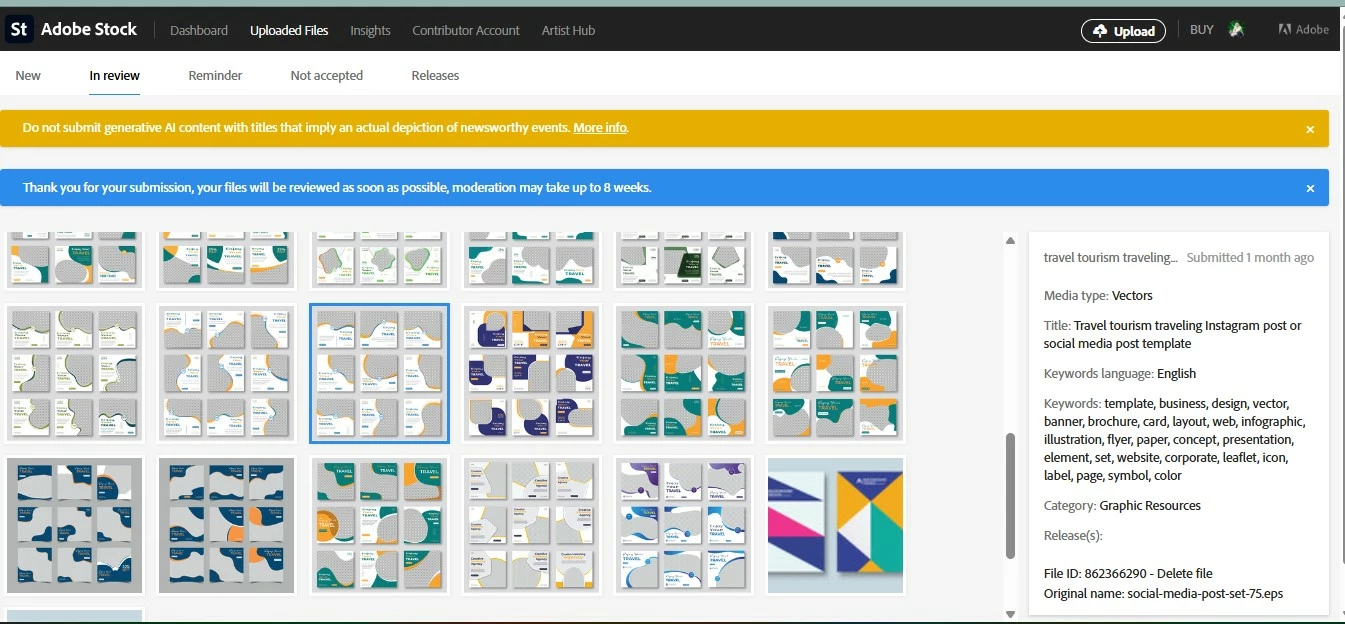Click the Upload button
The height and width of the screenshot is (624, 1345).
click(x=1123, y=31)
